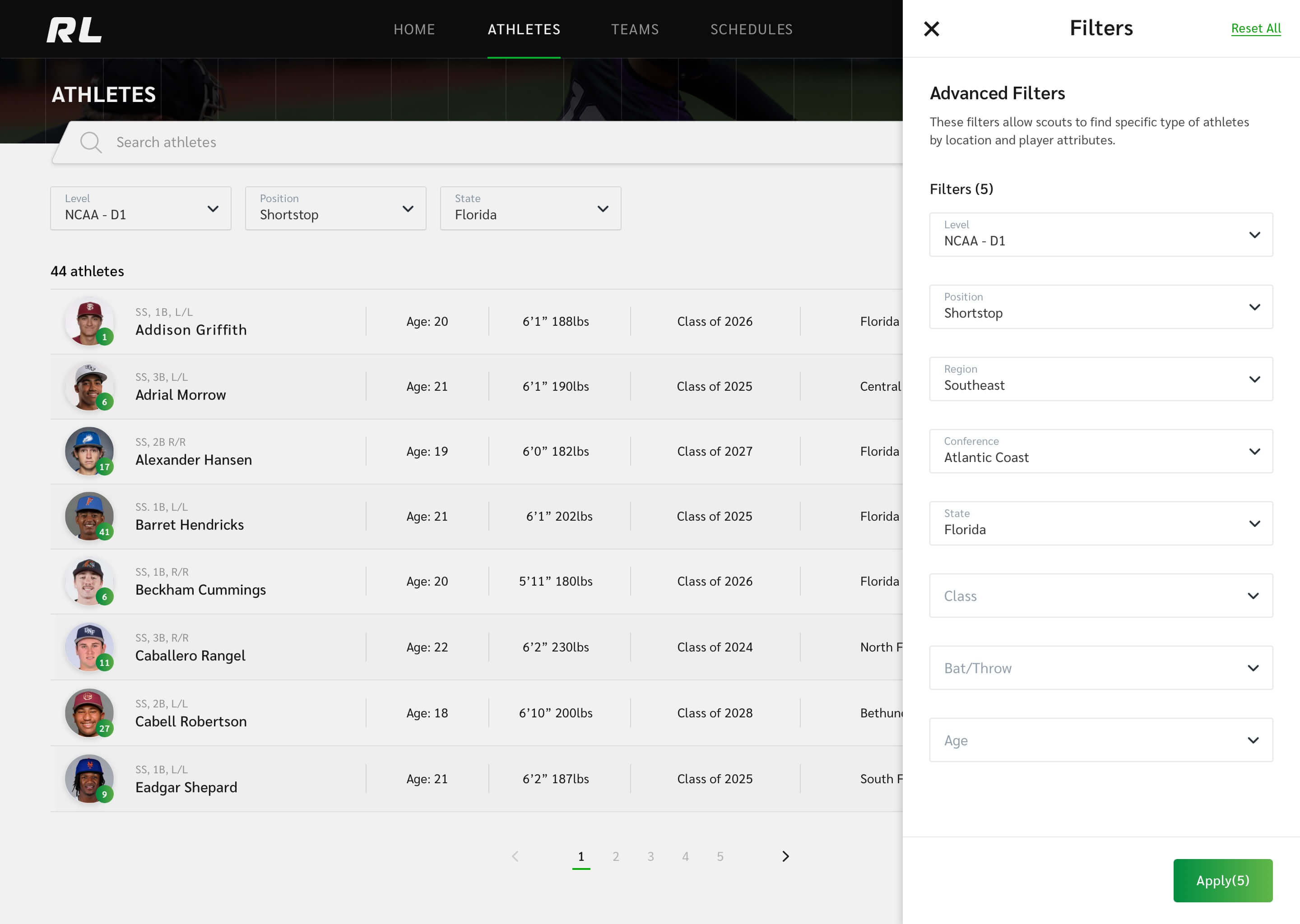This screenshot has height=924, width=1300.
Task: Click the RL logo
Action: coord(74,30)
